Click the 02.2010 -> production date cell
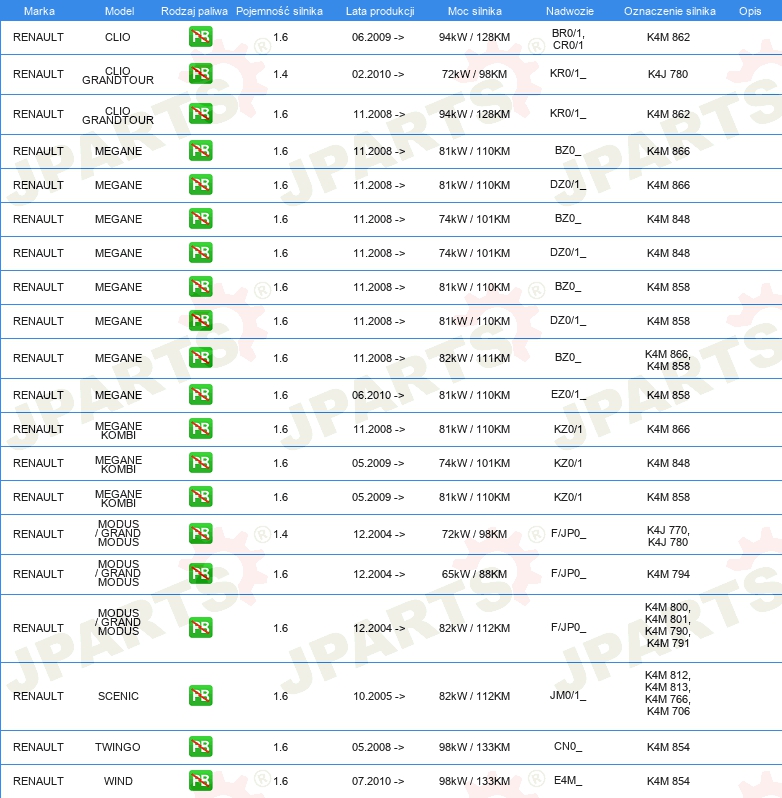The width and height of the screenshot is (782, 798). pyautogui.click(x=378, y=74)
